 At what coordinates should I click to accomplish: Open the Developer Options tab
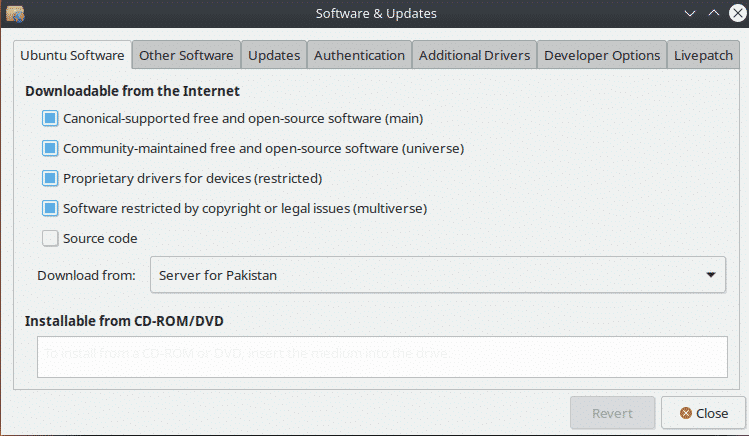click(x=602, y=55)
